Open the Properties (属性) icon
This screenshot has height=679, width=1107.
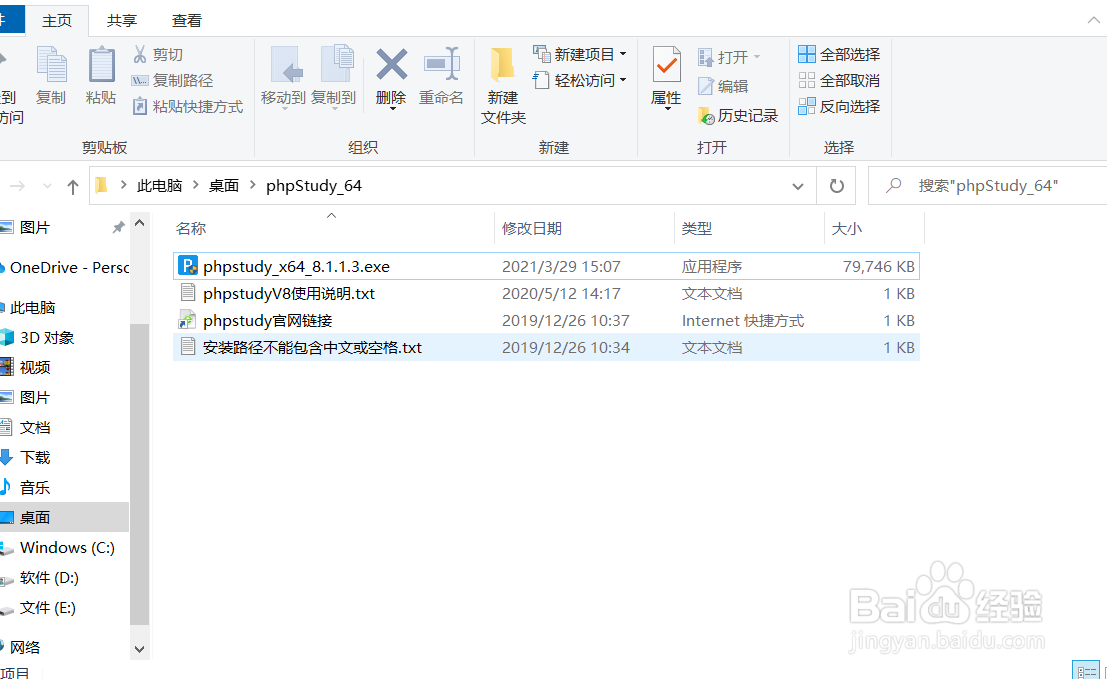click(x=666, y=66)
